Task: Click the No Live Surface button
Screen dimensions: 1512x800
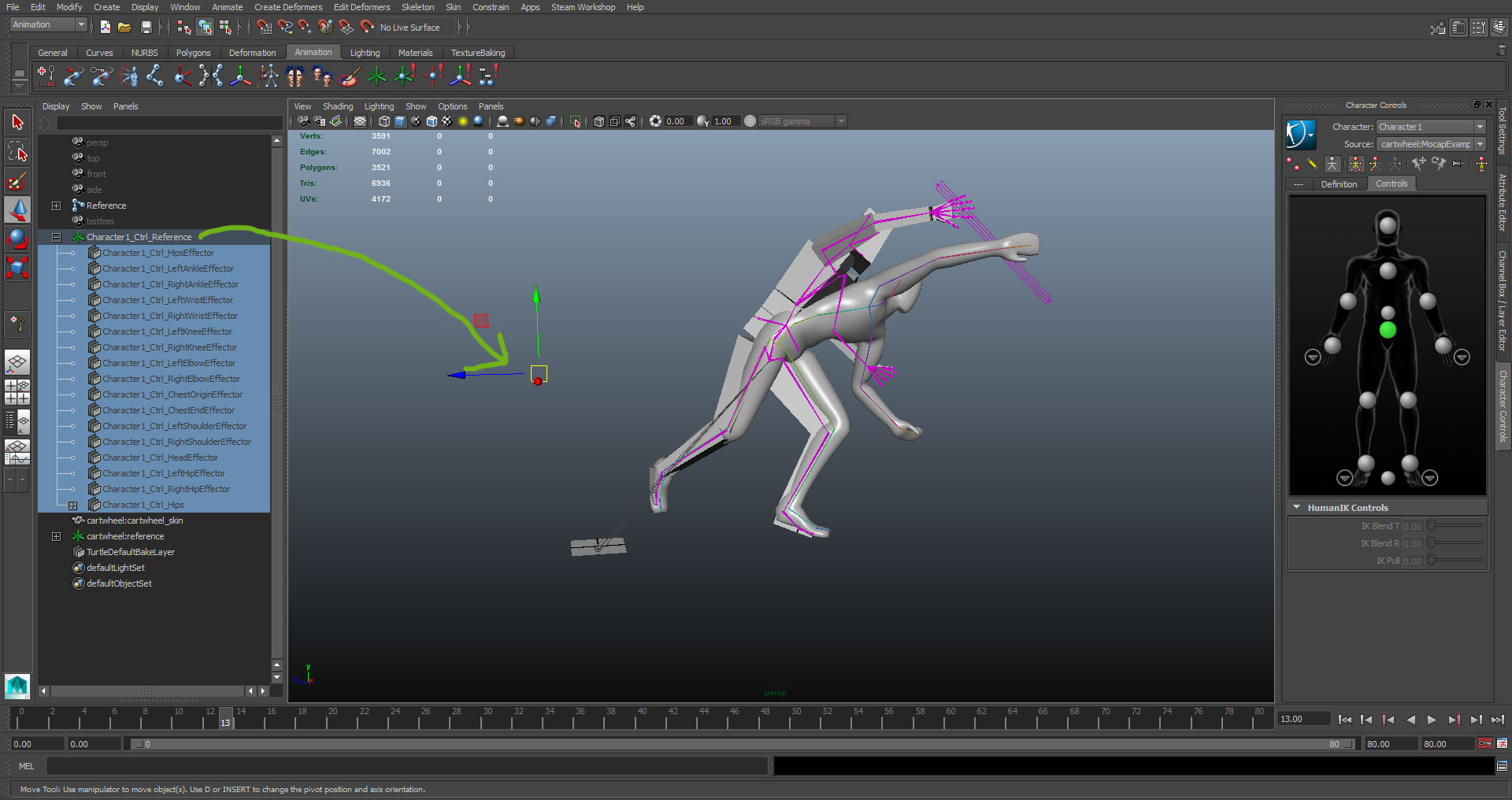Action: [x=409, y=28]
